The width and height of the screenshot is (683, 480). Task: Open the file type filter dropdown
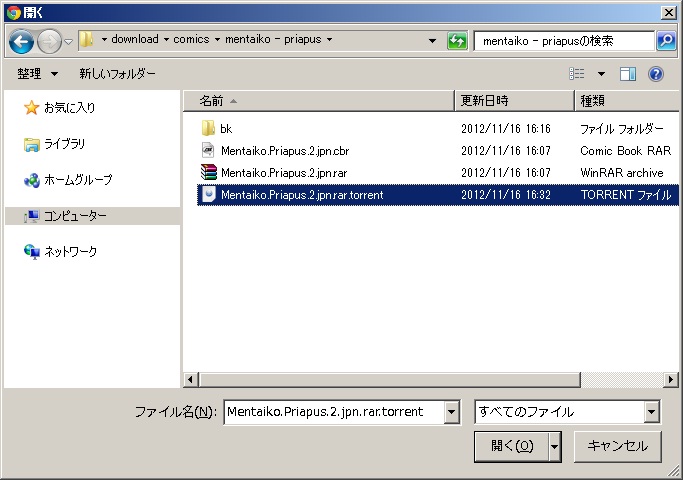[x=652, y=412]
